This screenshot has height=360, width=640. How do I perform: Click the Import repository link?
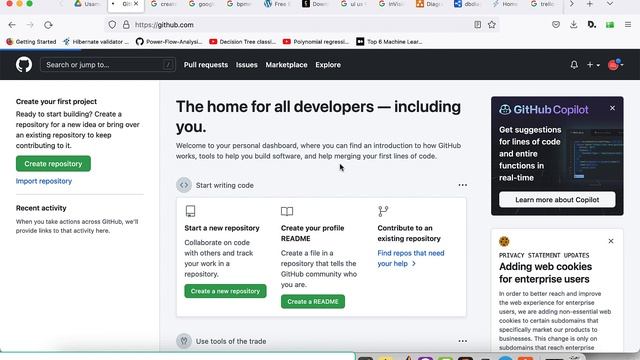[x=44, y=181]
